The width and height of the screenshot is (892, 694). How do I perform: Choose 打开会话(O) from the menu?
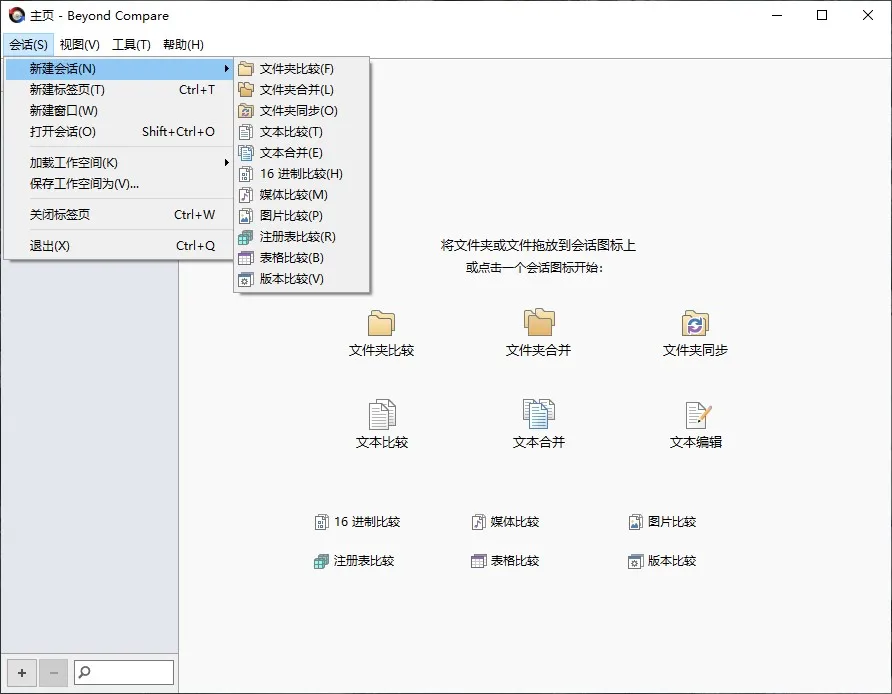[x=119, y=132]
